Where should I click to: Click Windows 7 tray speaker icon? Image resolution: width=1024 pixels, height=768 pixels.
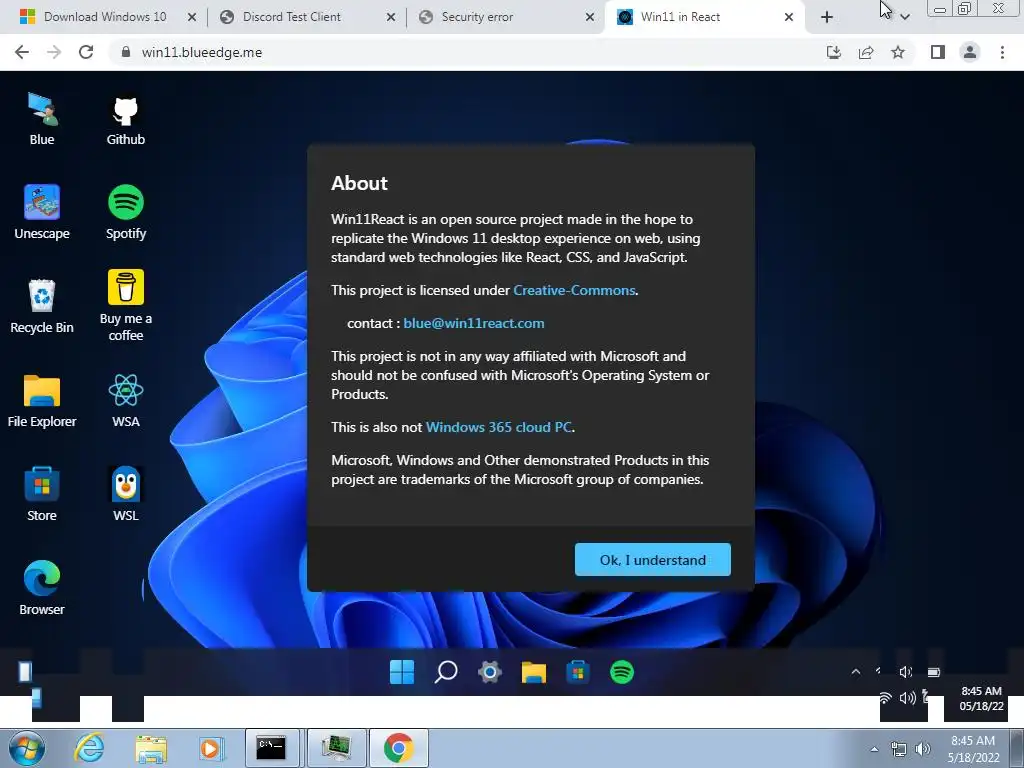[923, 749]
